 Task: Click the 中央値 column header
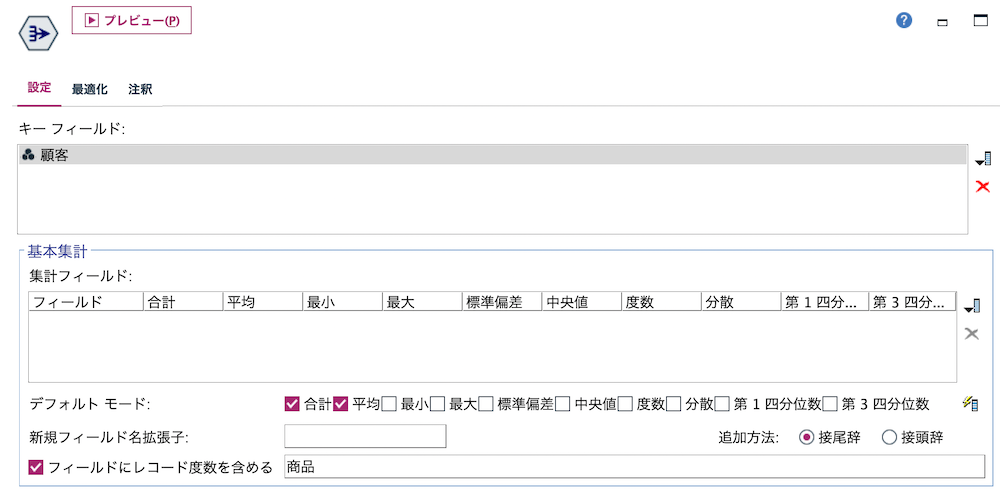(x=582, y=302)
